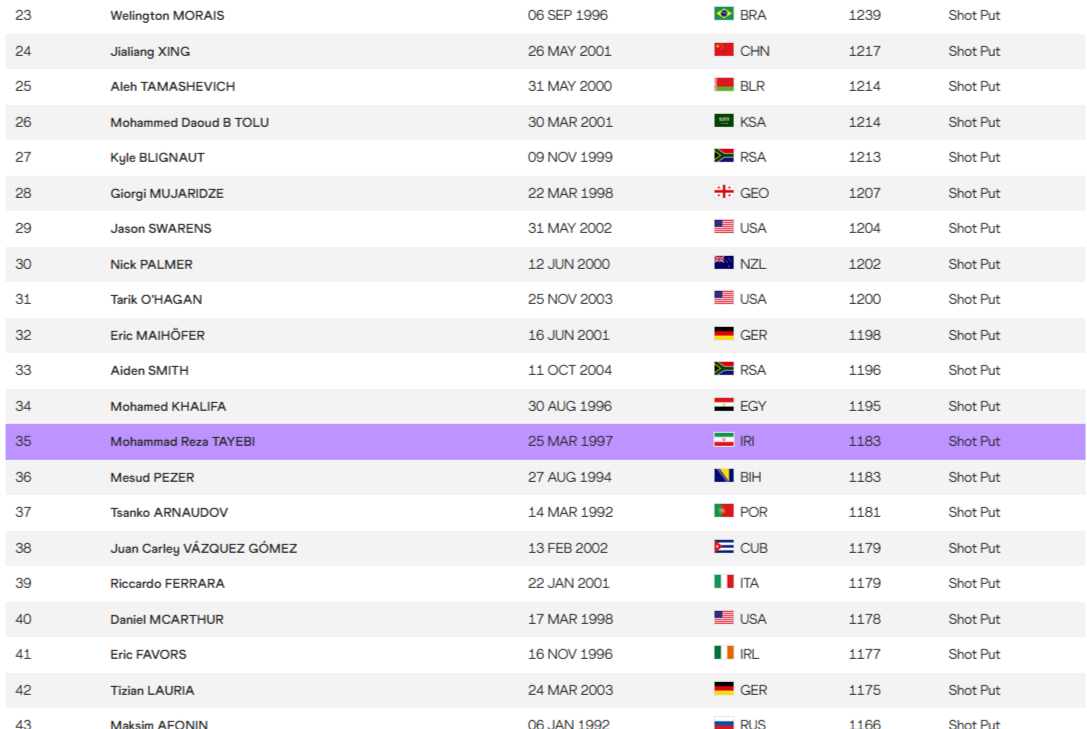This screenshot has width=1087, height=729.
Task: Open Welington MORAIS athlete profile
Action: pyautogui.click(x=166, y=15)
